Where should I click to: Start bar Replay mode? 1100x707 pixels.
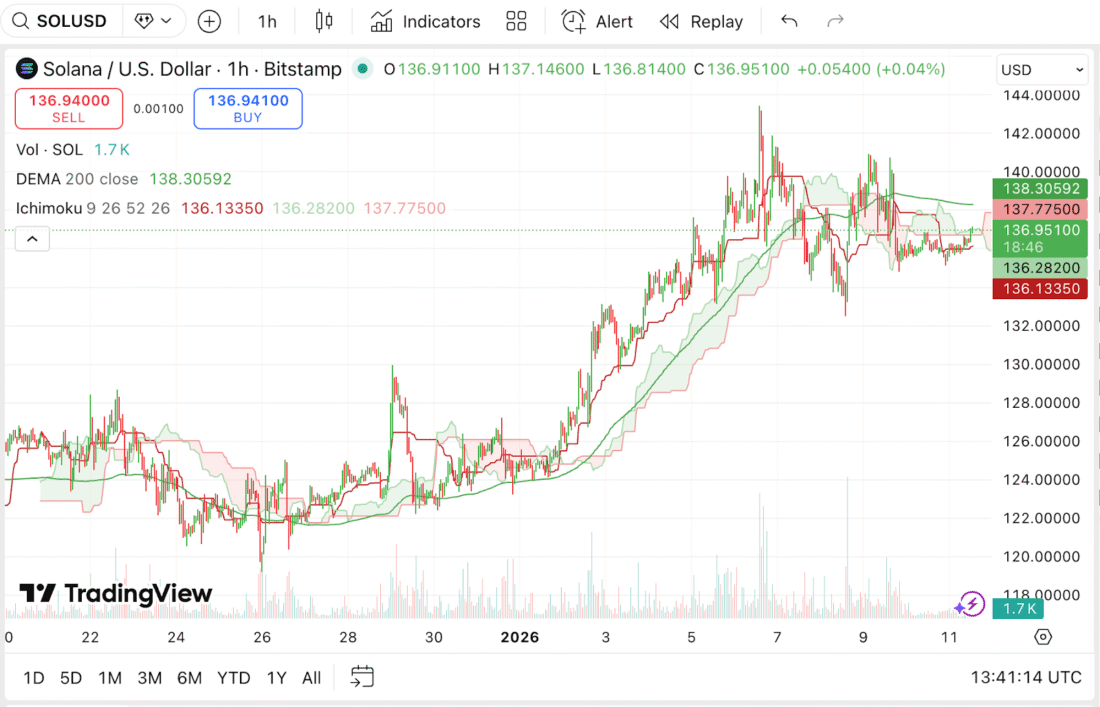click(x=701, y=22)
